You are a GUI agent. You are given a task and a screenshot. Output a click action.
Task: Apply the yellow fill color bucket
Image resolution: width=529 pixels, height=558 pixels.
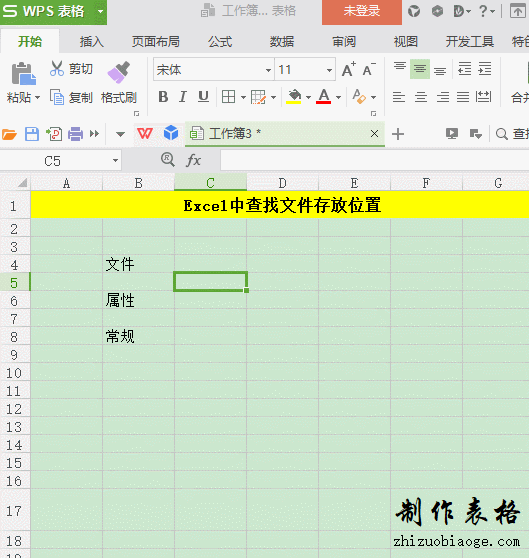click(294, 96)
